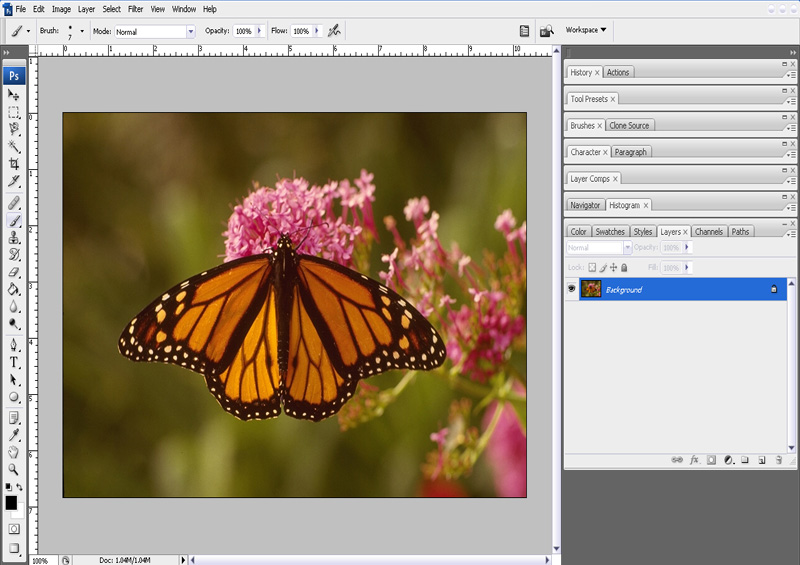Select the Brush tool in toolbox
Image resolution: width=800 pixels, height=565 pixels.
click(x=14, y=220)
